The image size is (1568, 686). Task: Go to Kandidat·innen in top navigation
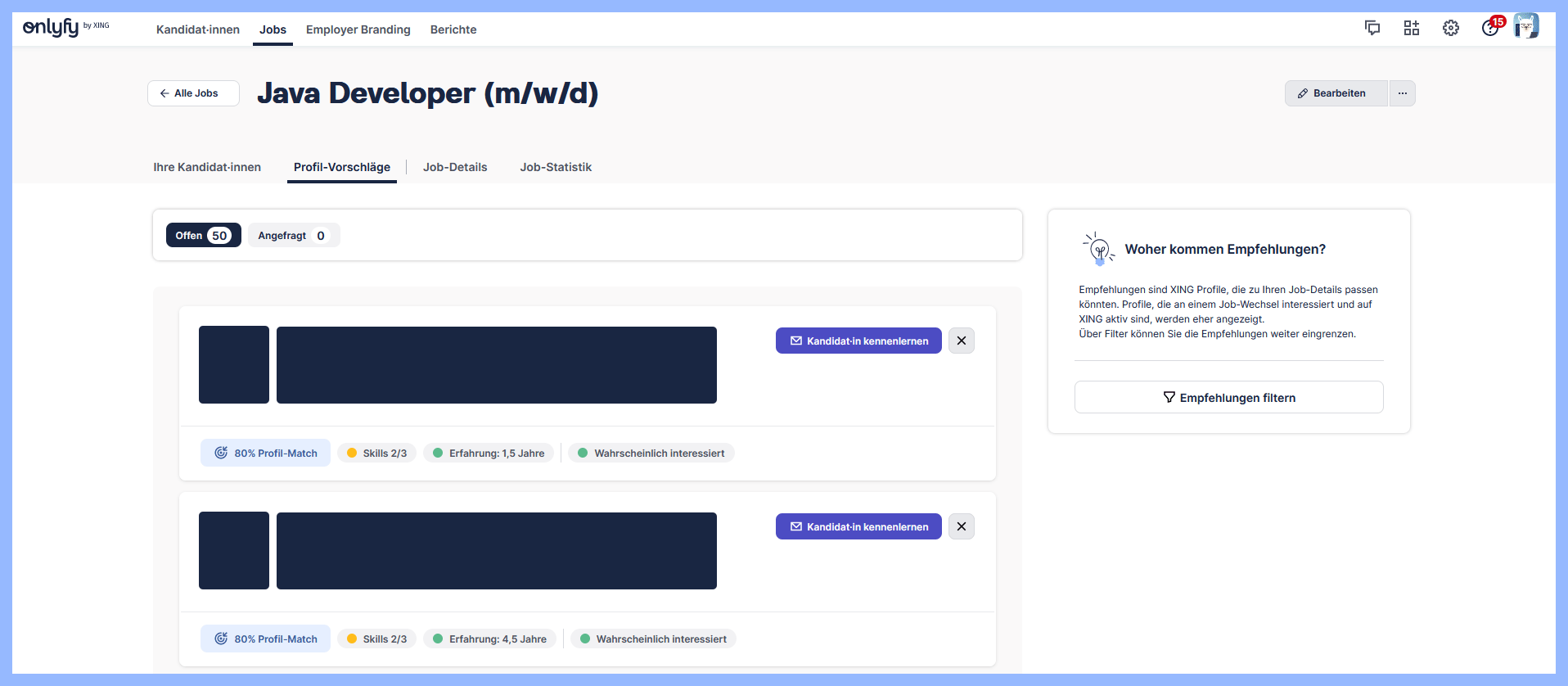click(198, 29)
